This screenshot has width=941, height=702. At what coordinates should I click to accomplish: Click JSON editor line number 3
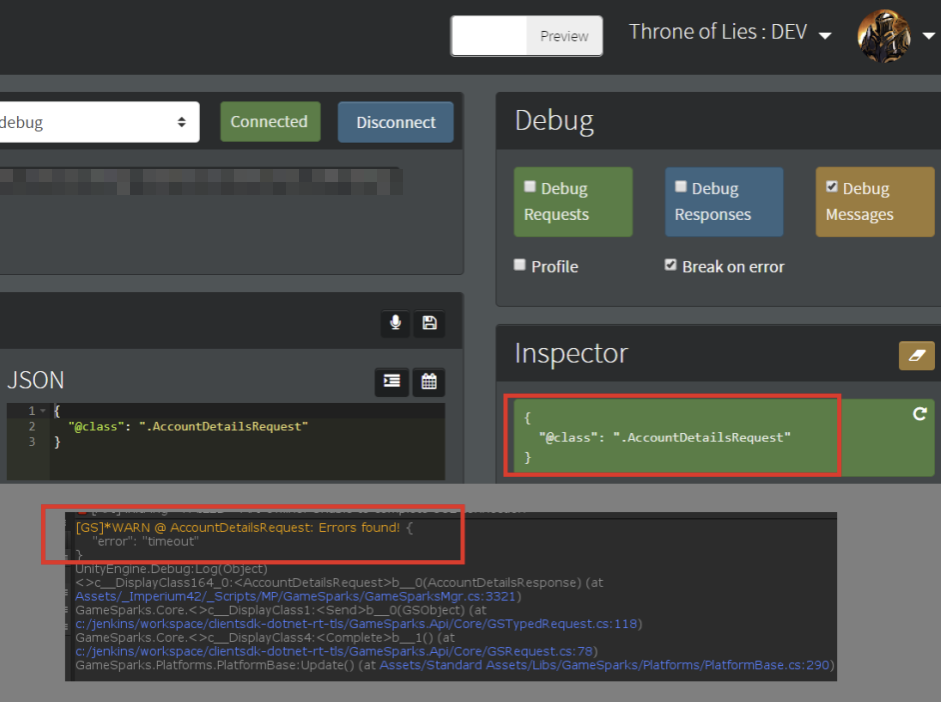[32, 442]
